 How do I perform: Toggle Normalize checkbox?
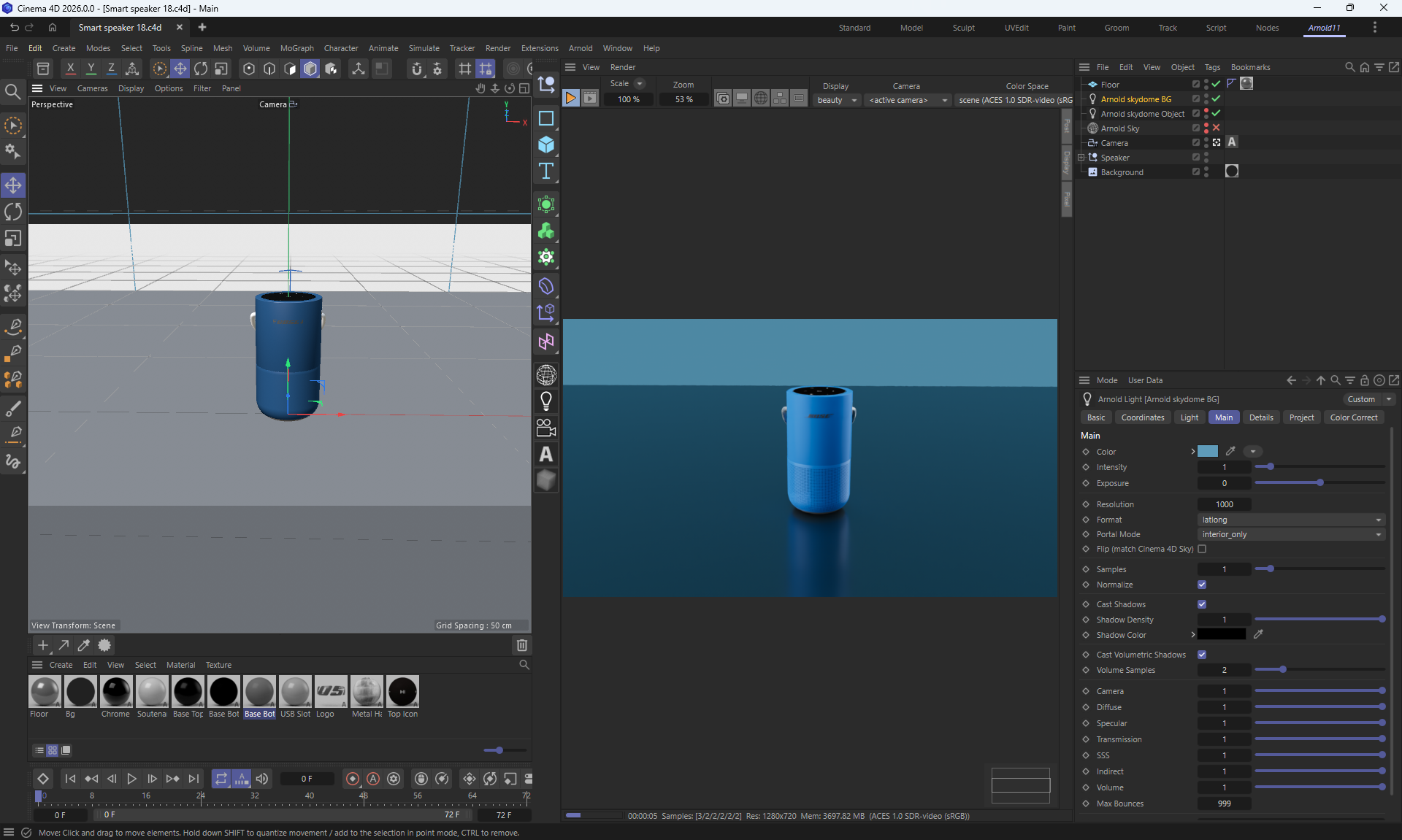point(1202,585)
